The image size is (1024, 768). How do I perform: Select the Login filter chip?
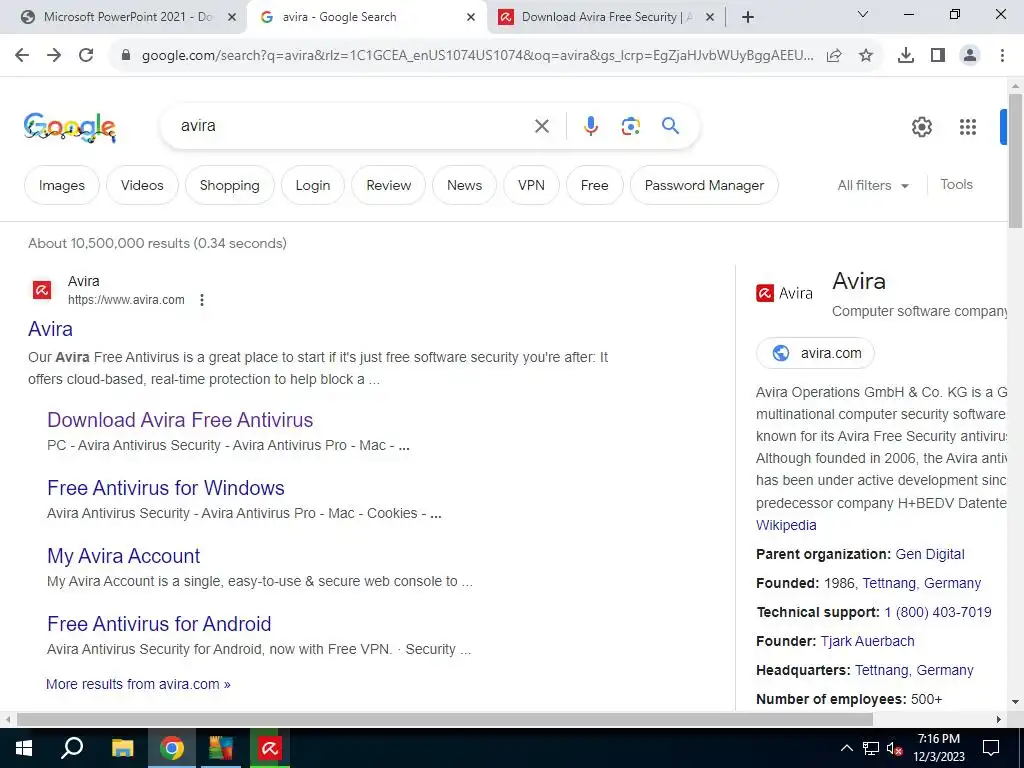[313, 185]
